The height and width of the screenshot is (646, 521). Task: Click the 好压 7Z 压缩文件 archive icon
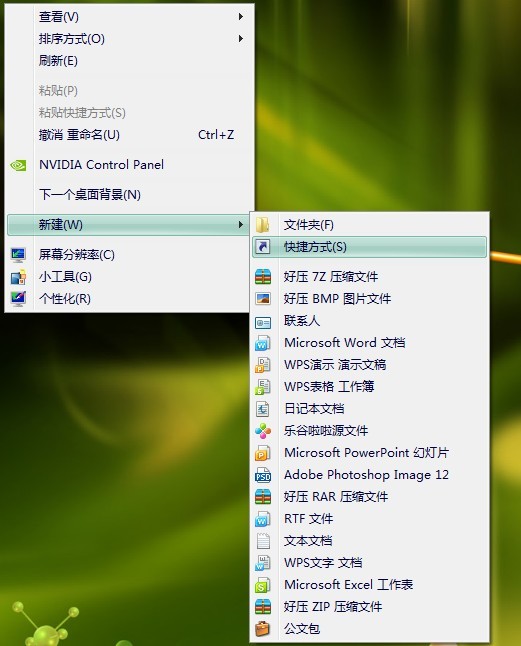pyautogui.click(x=263, y=277)
